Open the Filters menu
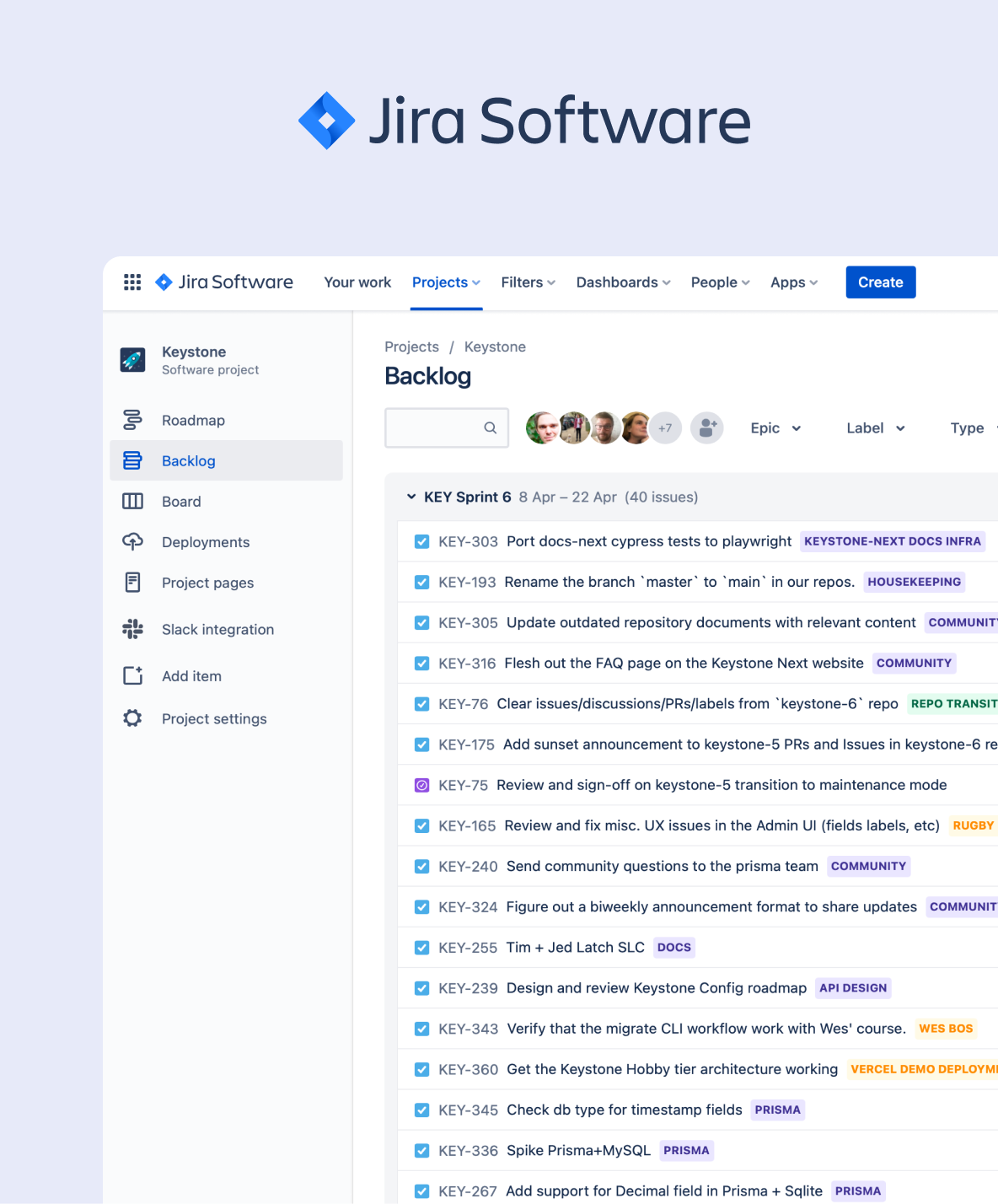998x1204 pixels. (x=528, y=282)
